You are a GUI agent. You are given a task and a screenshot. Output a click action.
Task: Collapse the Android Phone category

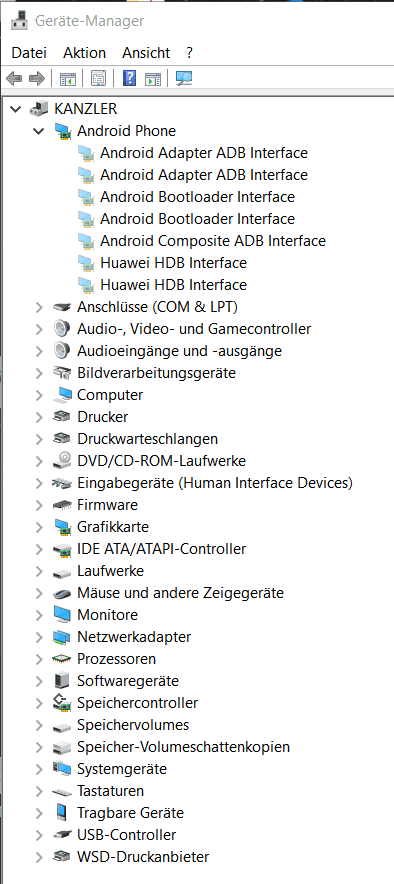point(38,131)
